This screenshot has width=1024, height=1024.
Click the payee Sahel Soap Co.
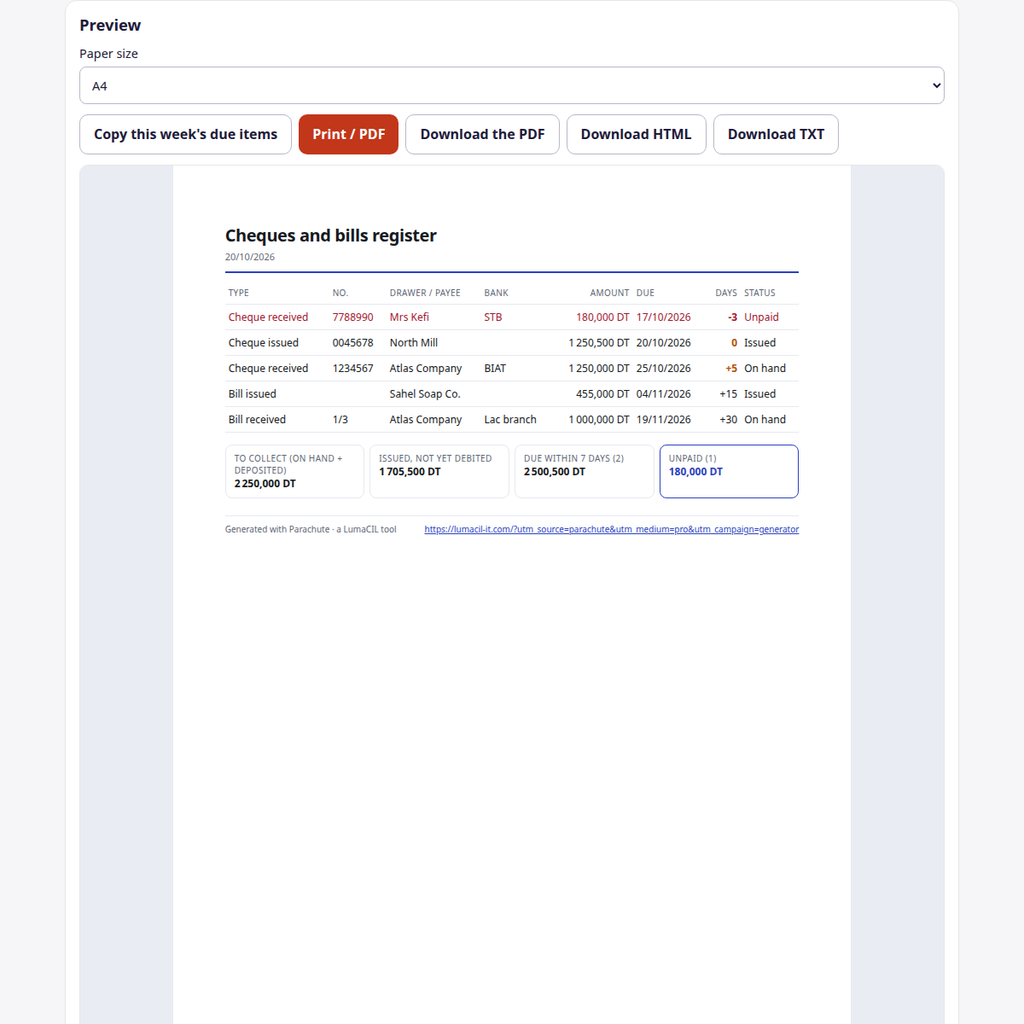[x=425, y=394]
